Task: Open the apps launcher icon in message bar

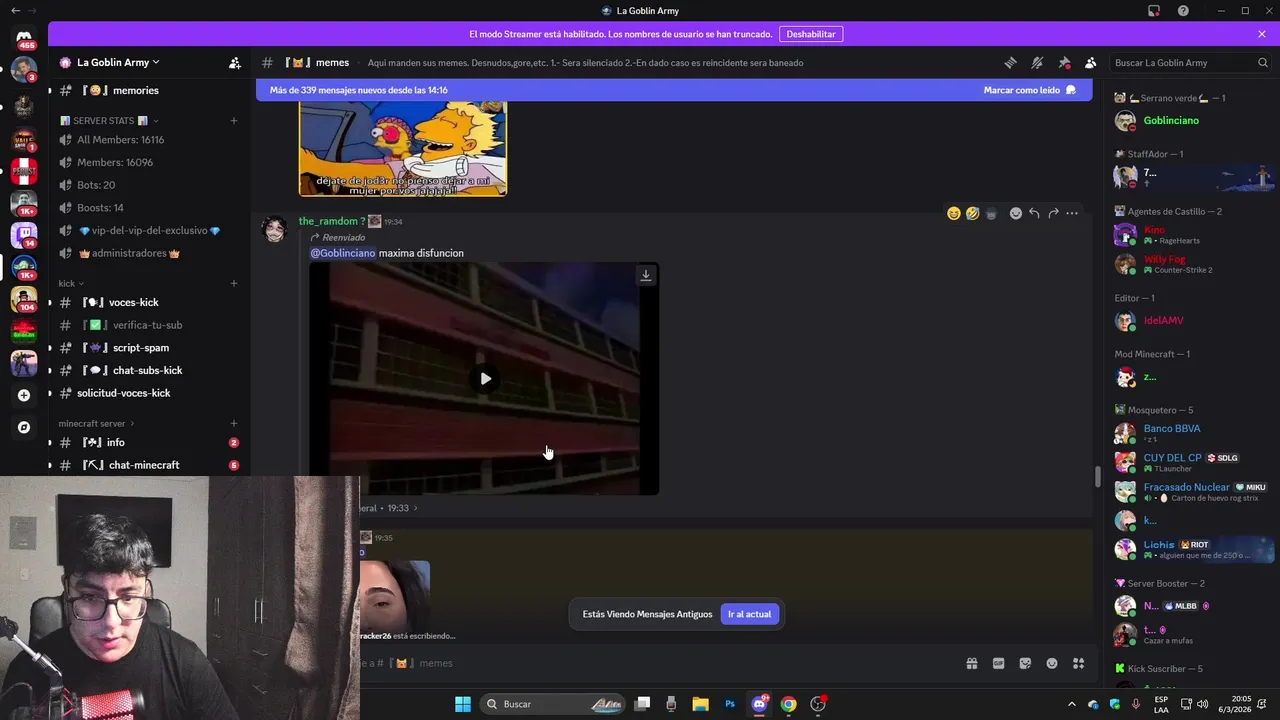Action: click(1078, 663)
